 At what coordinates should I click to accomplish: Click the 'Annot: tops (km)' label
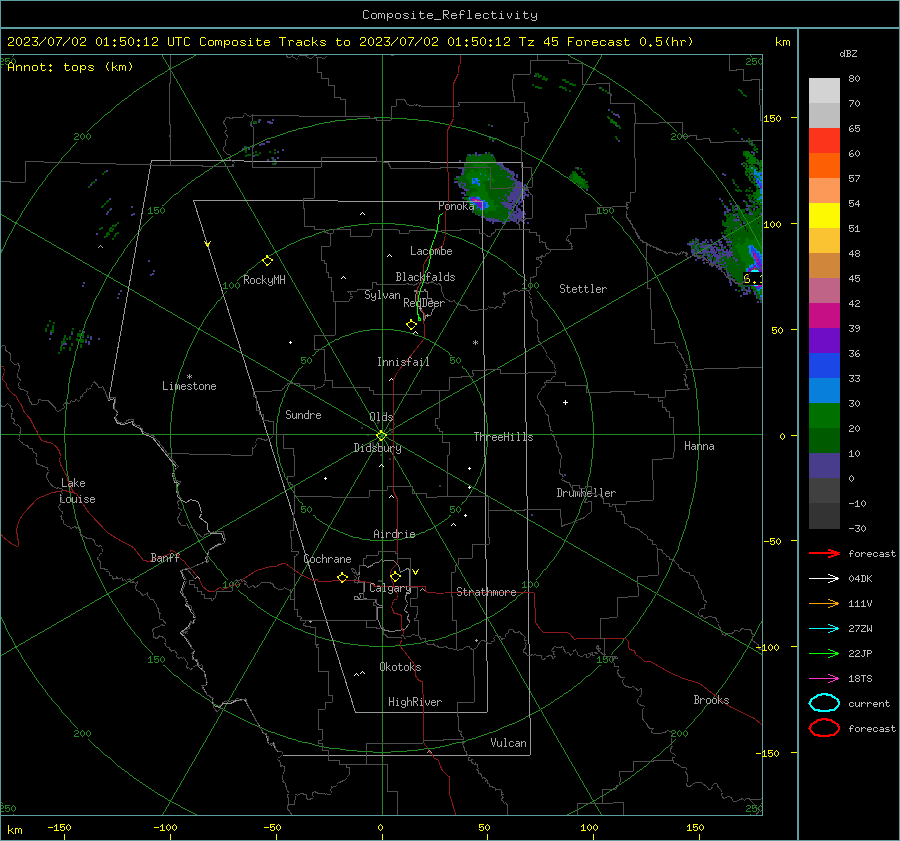click(x=70, y=67)
